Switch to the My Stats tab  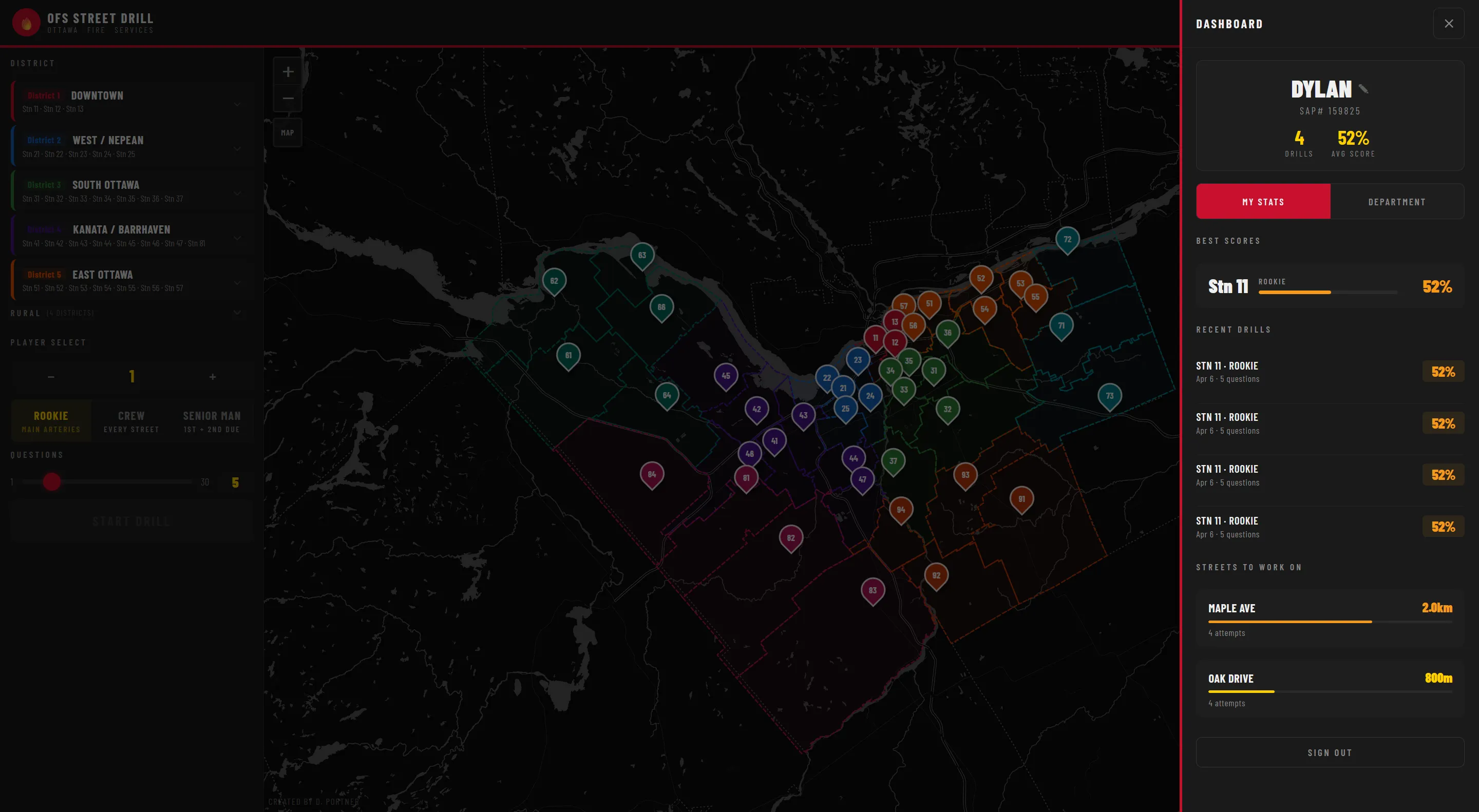1263,201
